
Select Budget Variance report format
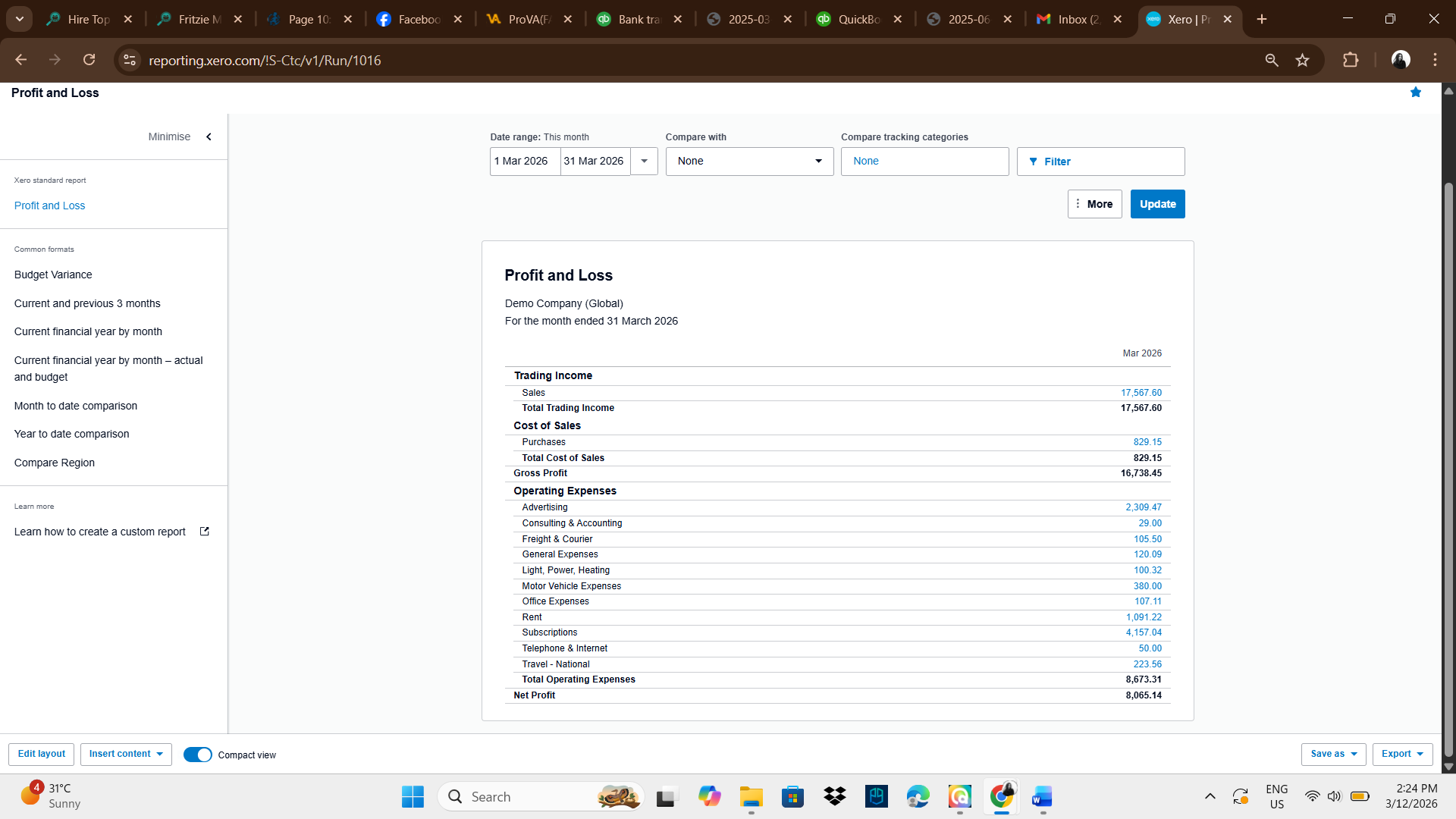pos(53,275)
